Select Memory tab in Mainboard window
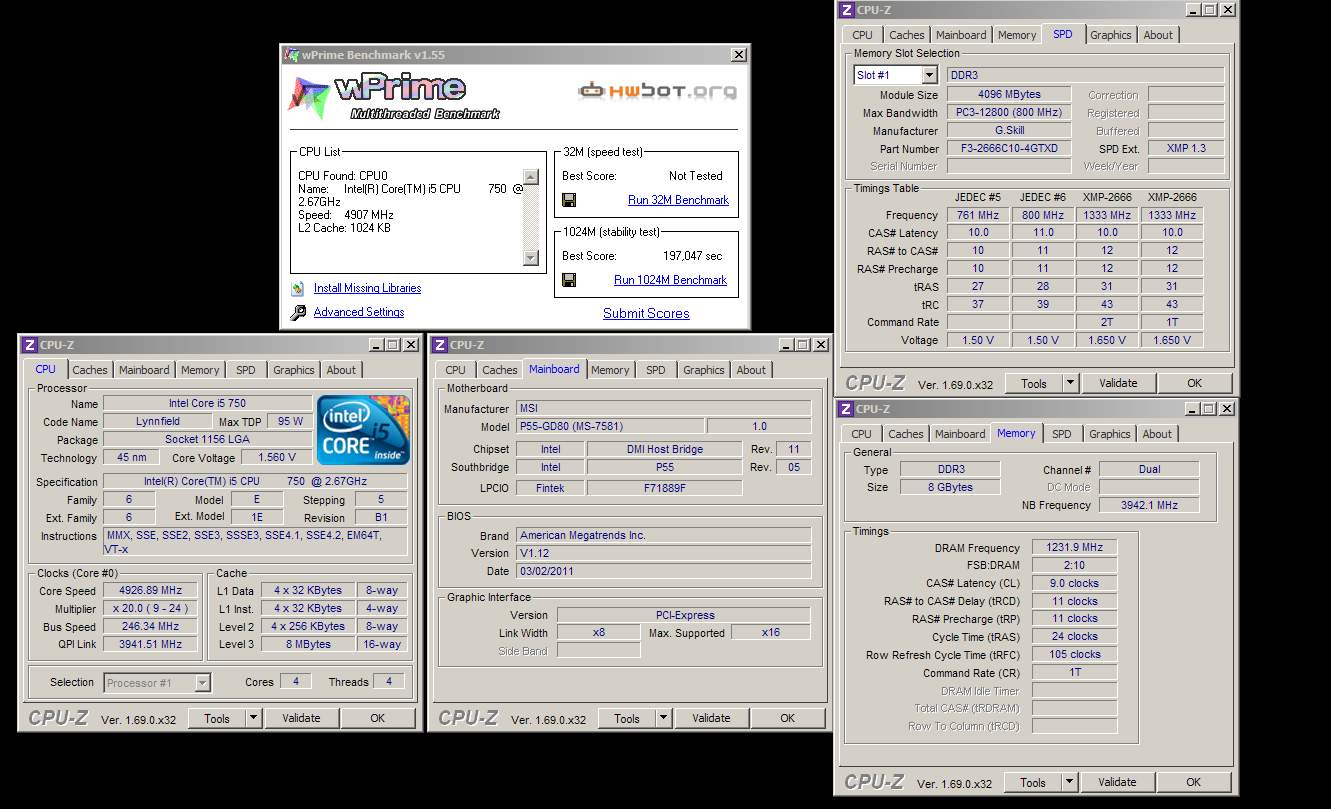Screen dimensions: 1331x809 (x=610, y=370)
